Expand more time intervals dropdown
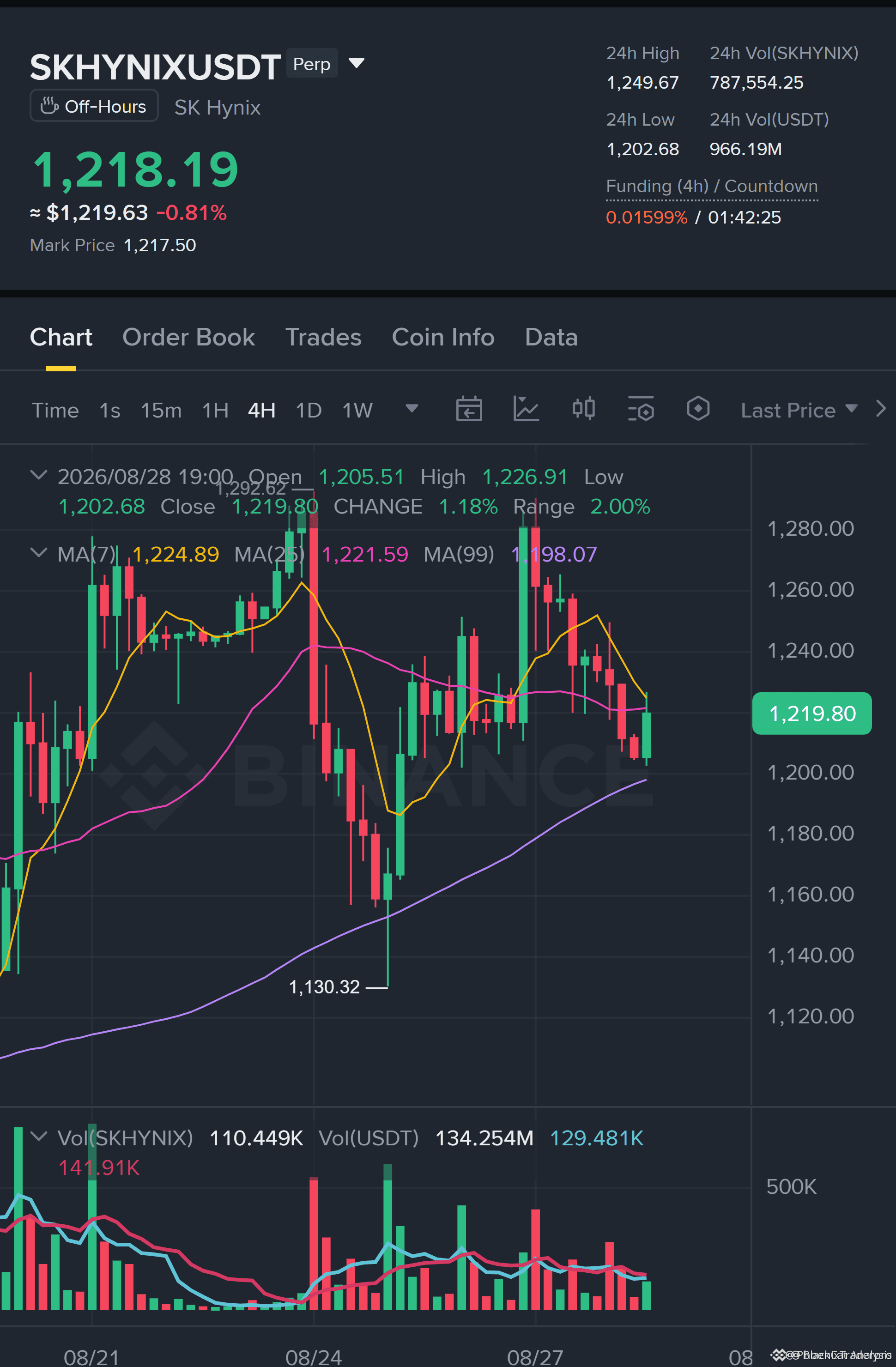The height and width of the screenshot is (1367, 896). (x=411, y=408)
